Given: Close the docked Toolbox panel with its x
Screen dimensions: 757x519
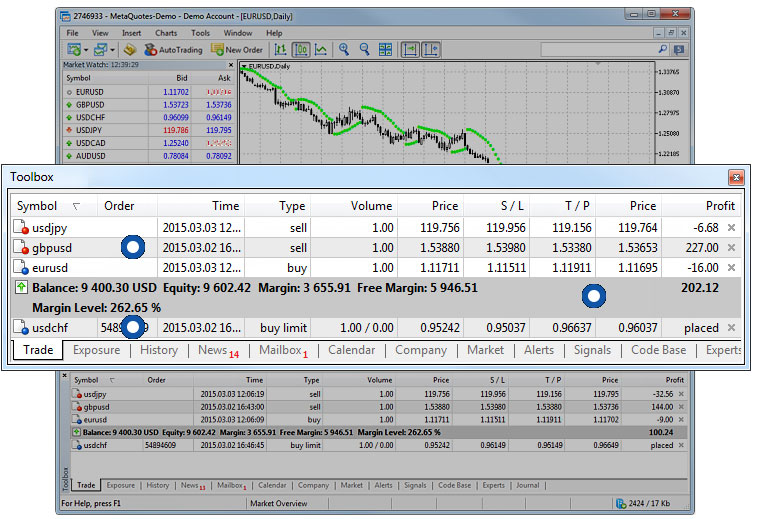Looking at the screenshot, I should click(65, 375).
